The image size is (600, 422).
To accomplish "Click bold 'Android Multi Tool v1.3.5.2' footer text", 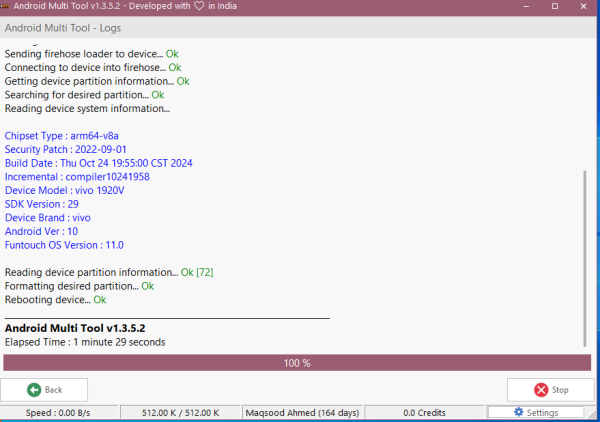I will 75,328.
